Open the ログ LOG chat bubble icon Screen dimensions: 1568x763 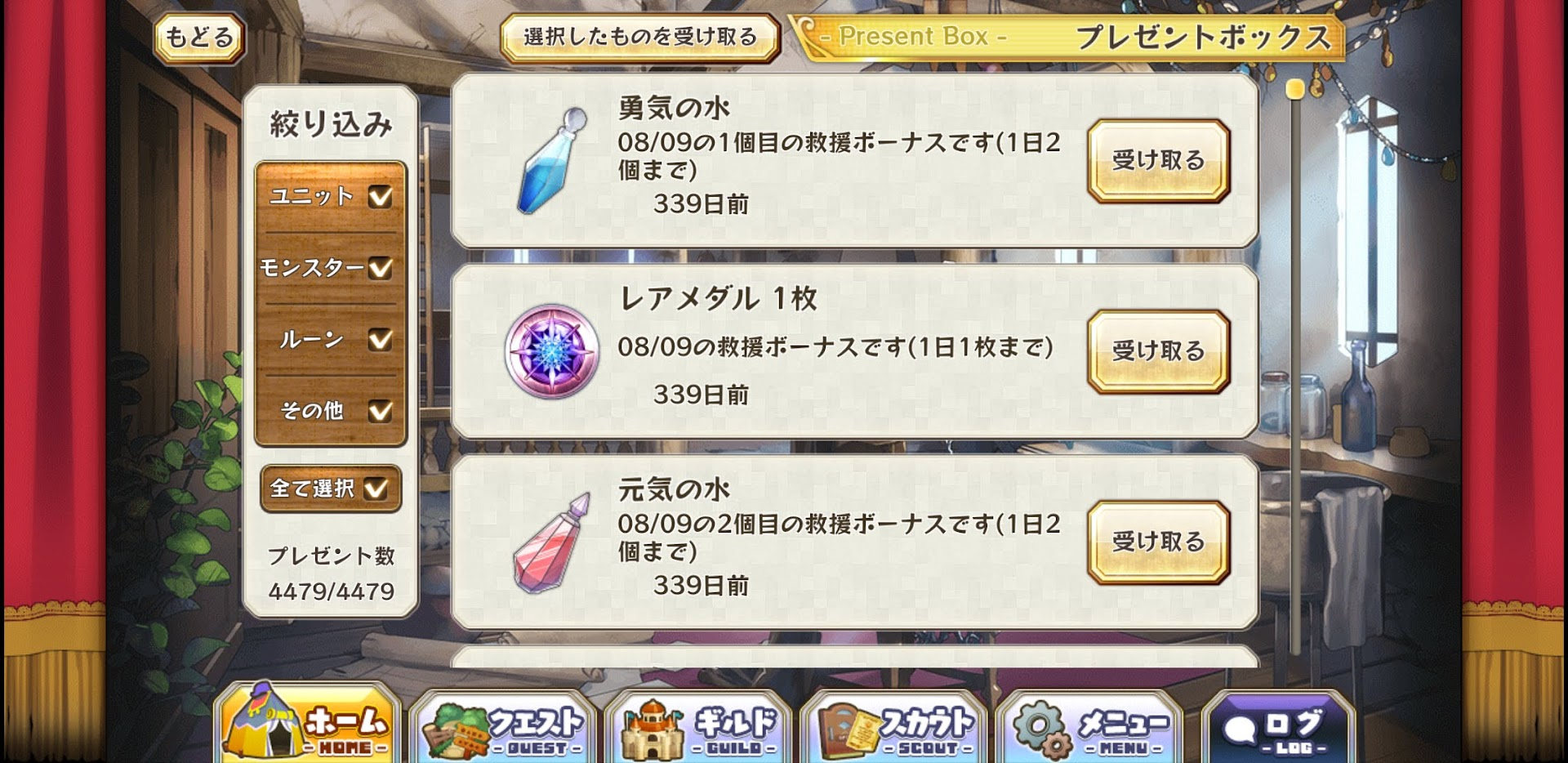click(x=1279, y=727)
